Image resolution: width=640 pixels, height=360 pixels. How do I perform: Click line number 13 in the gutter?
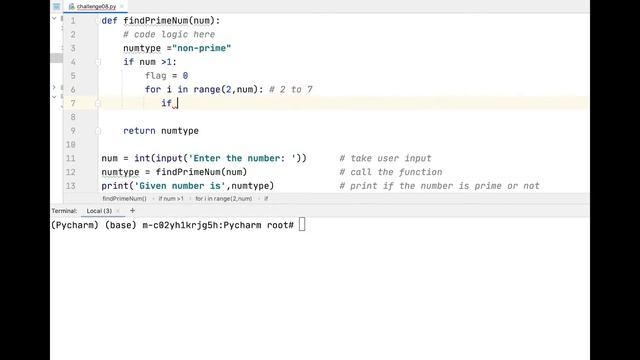coord(71,186)
